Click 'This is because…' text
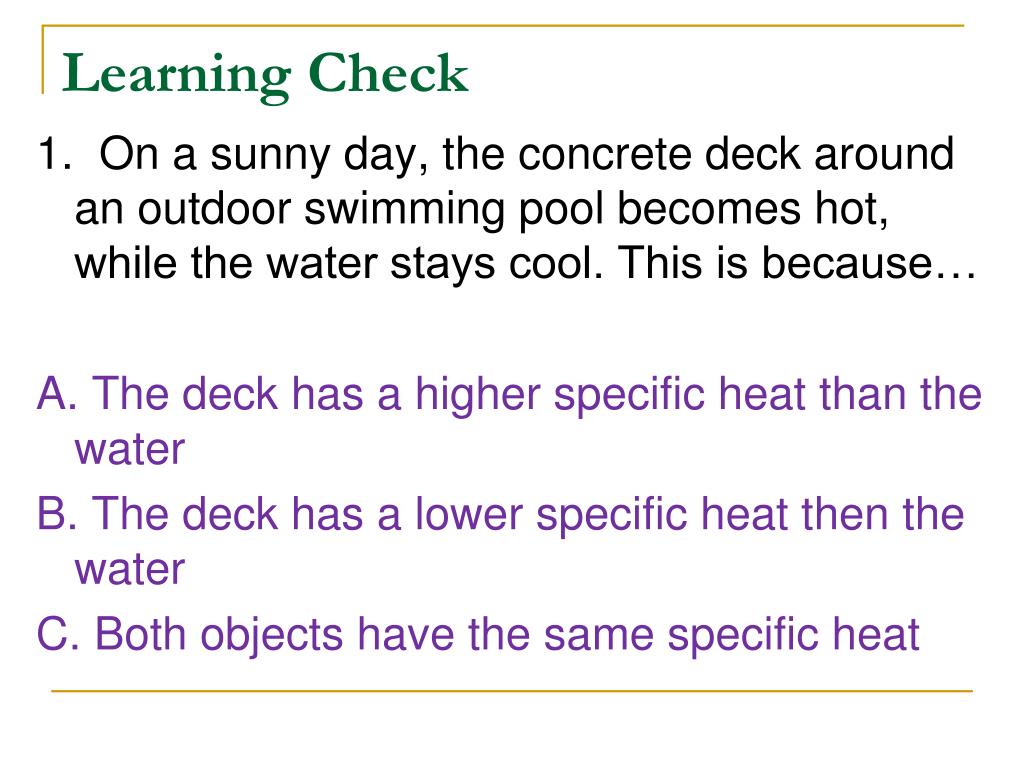Image resolution: width=1024 pixels, height=768 pixels. click(x=797, y=263)
